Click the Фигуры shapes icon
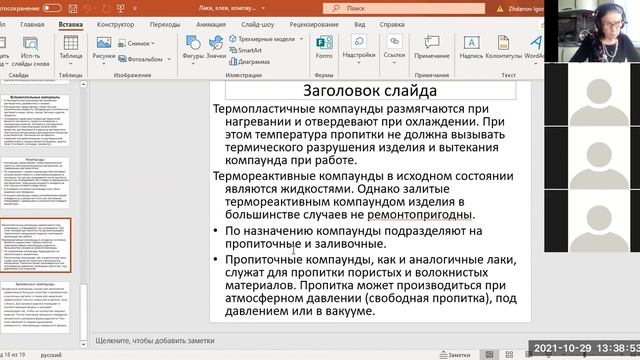The height and width of the screenshot is (360, 640). tap(193, 42)
